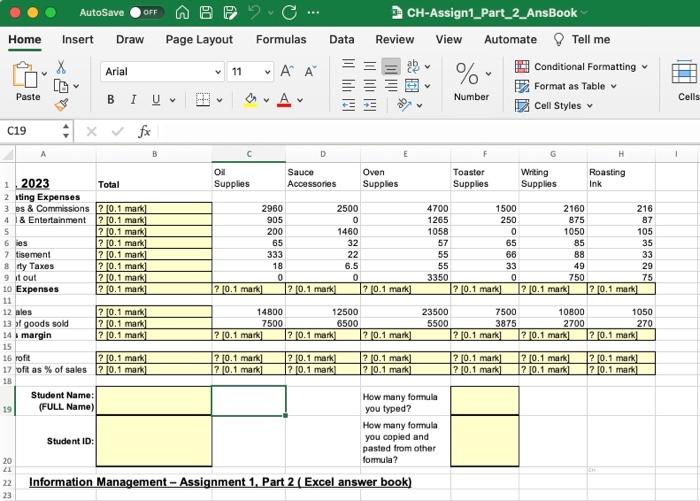Click the Save icon in title bar

[x=207, y=13]
